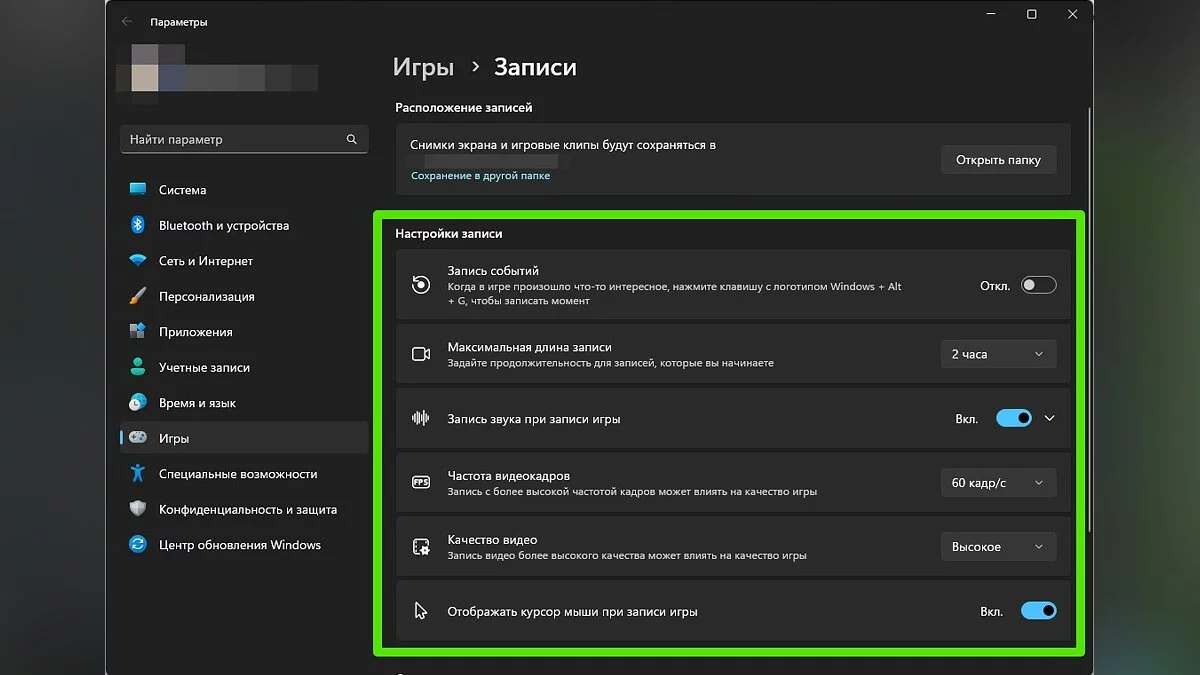Click the Персонализация paintbrush icon
This screenshot has width=1200, height=675.
pyautogui.click(x=138, y=297)
